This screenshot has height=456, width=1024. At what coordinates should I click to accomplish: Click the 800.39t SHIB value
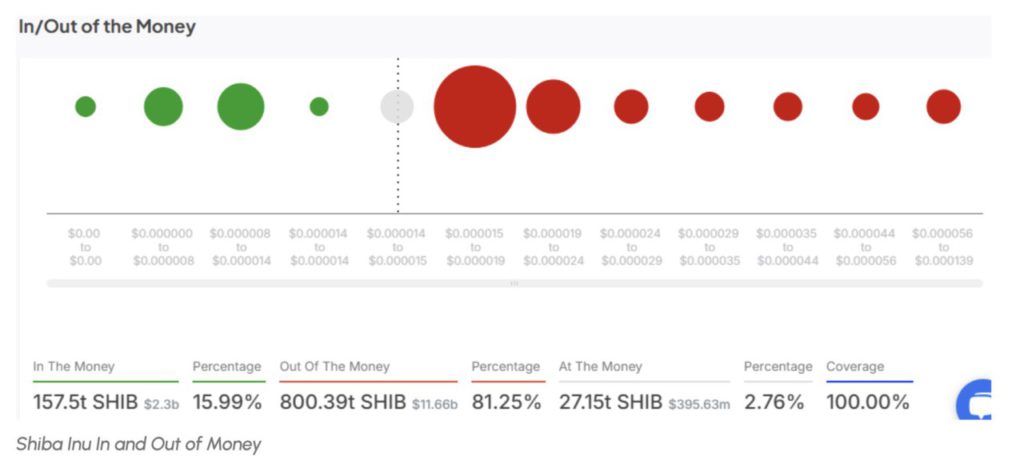343,402
